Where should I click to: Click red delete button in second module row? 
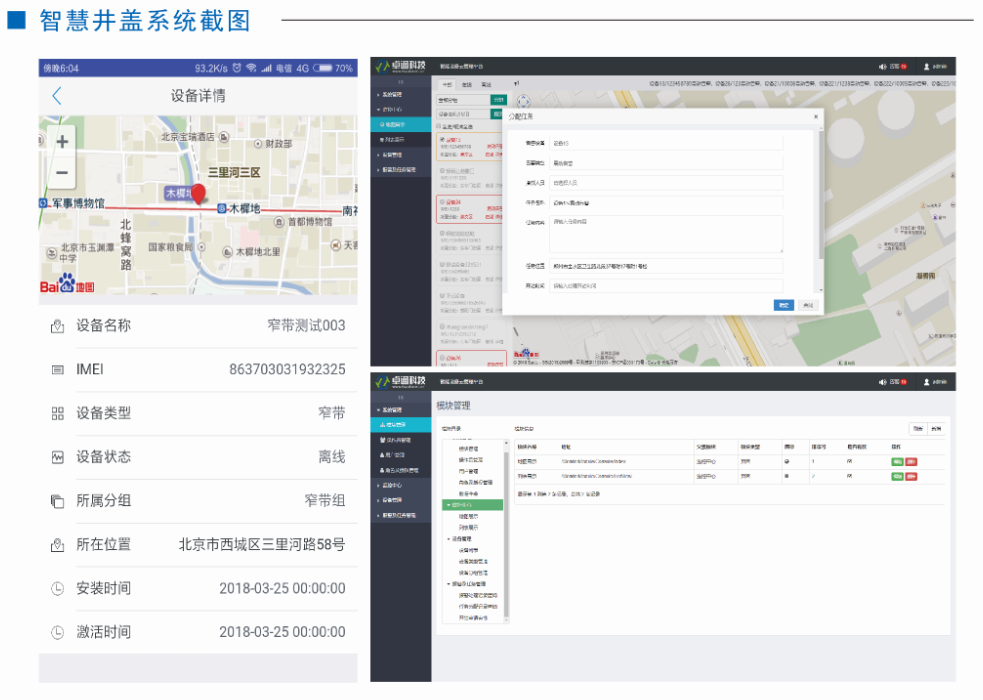tap(911, 477)
